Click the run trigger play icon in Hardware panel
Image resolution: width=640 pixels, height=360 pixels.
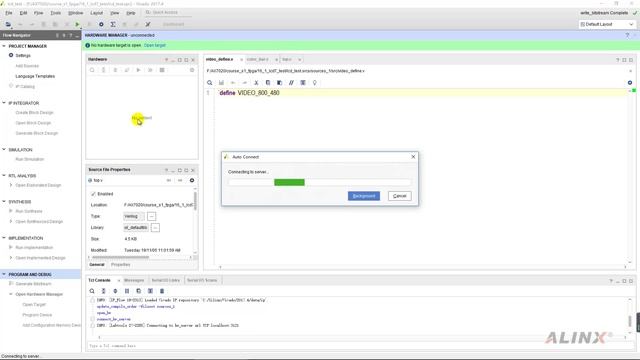tap(138, 70)
